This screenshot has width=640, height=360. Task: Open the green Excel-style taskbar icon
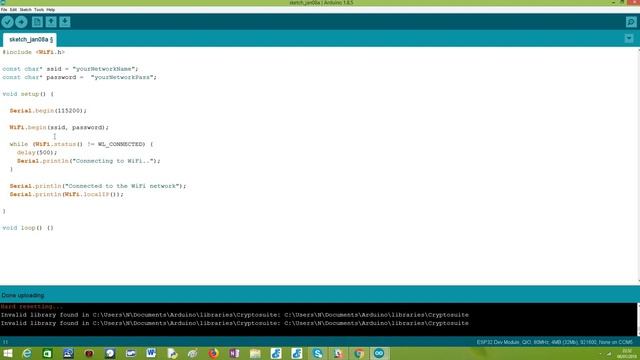(47, 353)
